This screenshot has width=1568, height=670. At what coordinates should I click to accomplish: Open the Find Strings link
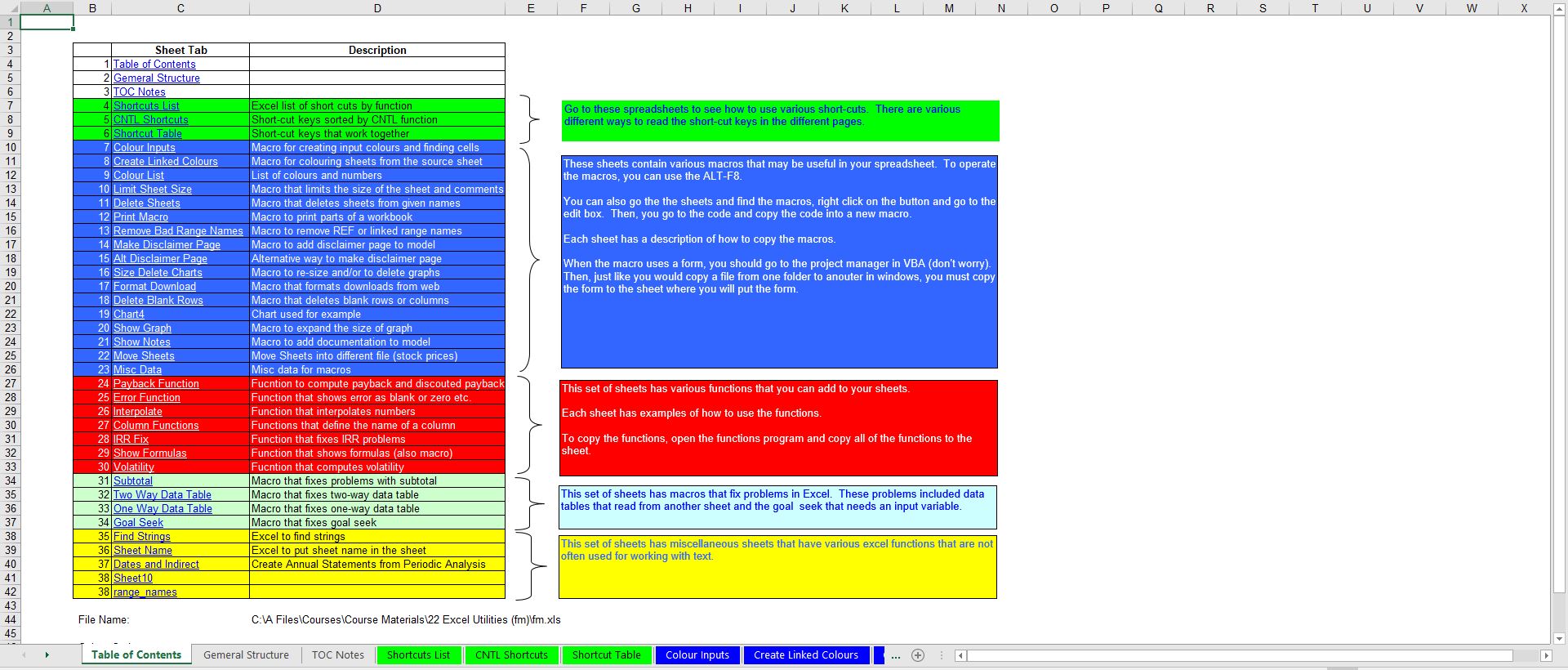[x=142, y=537]
